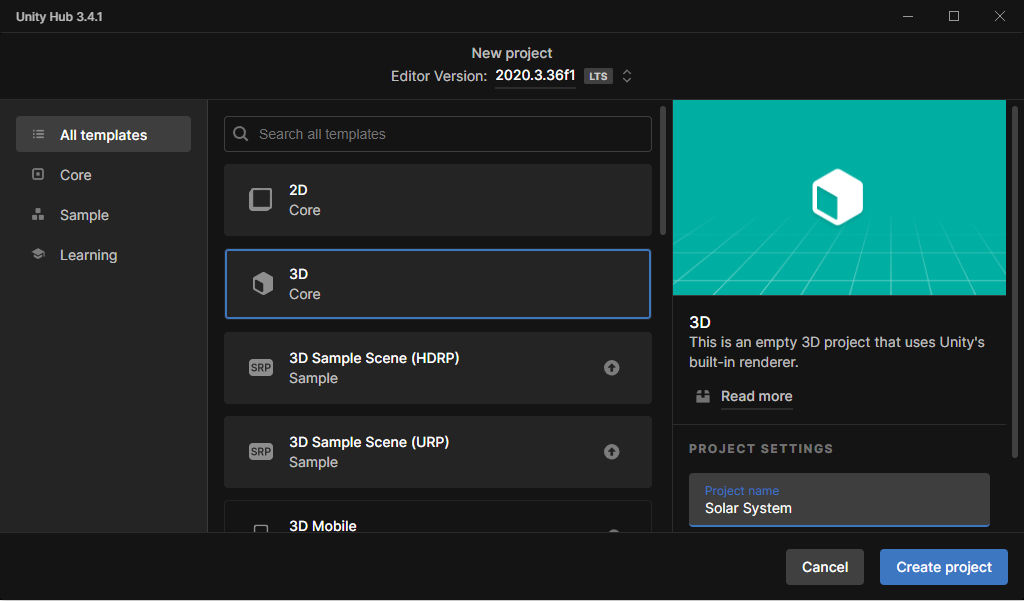Click the PROJECT SETTINGS heading
Viewport: 1024px width, 601px height.
[x=761, y=449]
